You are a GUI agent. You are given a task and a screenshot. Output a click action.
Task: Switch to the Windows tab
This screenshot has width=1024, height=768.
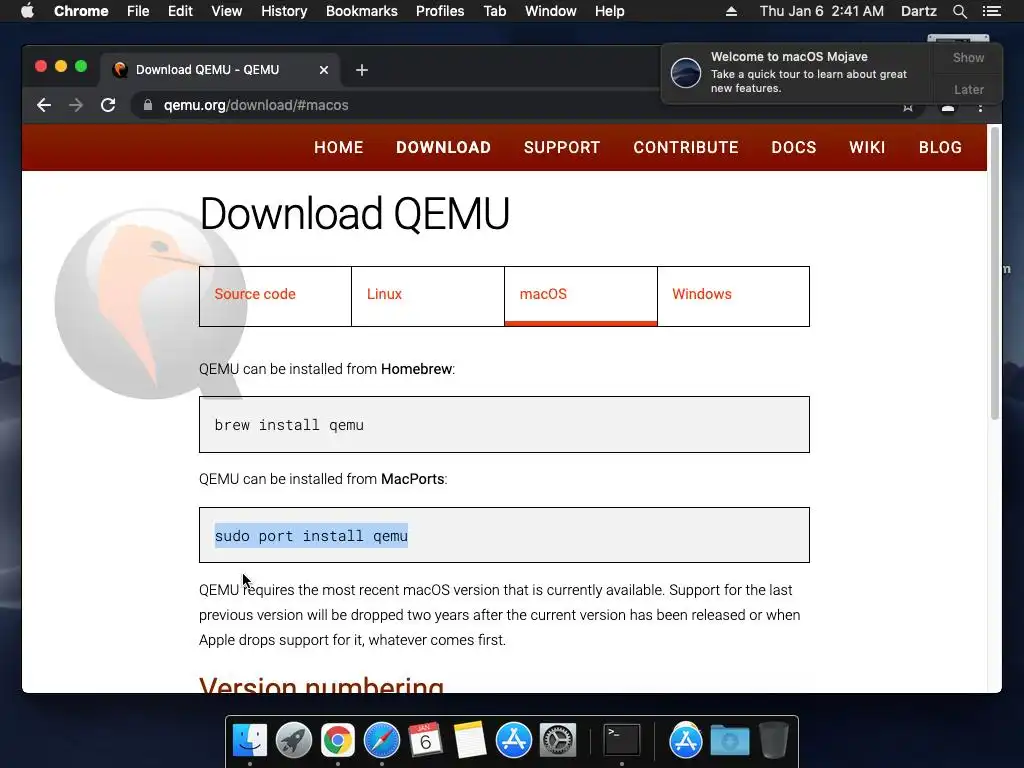pos(733,296)
